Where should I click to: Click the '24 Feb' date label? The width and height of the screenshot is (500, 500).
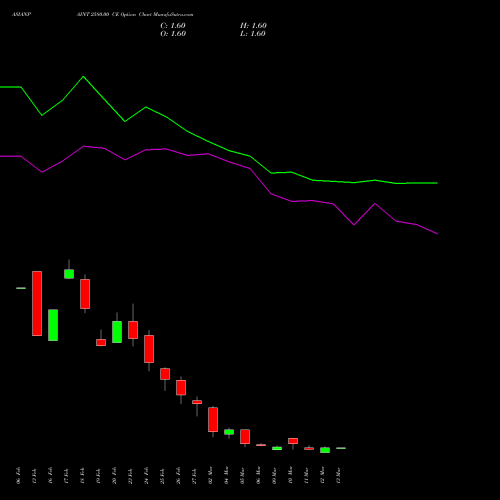[146, 476]
